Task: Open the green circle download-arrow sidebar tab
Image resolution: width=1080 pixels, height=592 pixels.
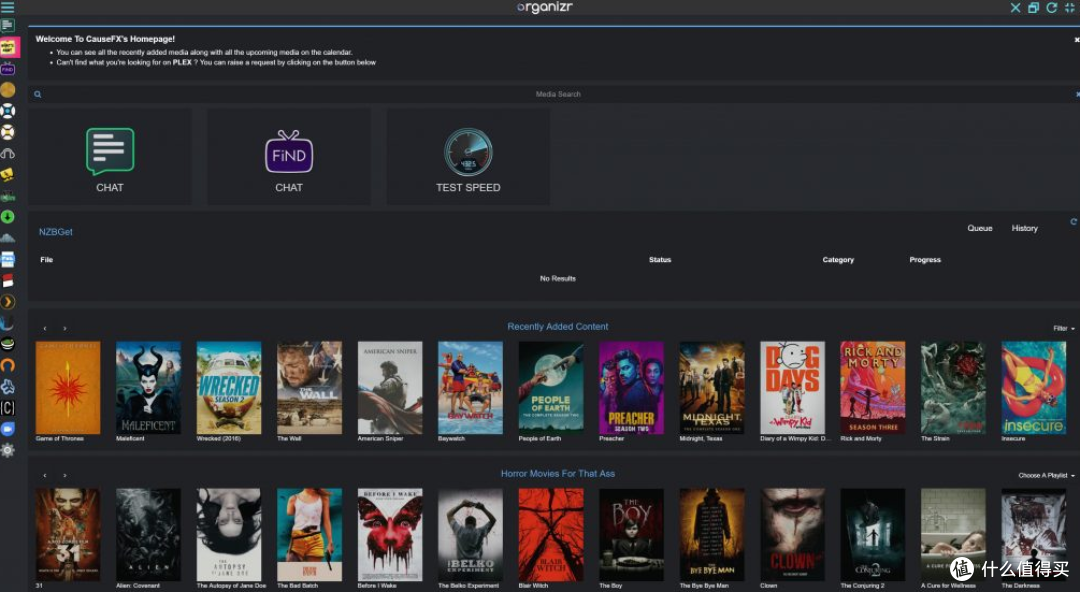Action: [x=8, y=217]
